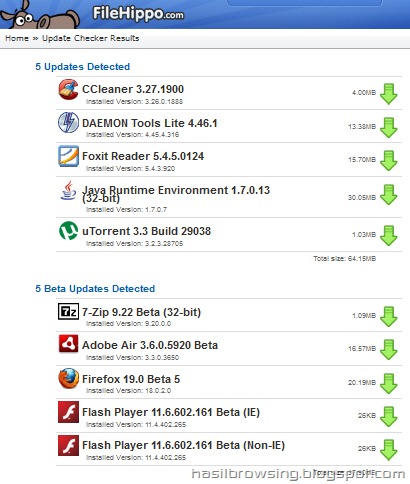Download CCleaner 3.27.1900 via green arrow
Viewport: 410px width, 484px height.
[389, 94]
